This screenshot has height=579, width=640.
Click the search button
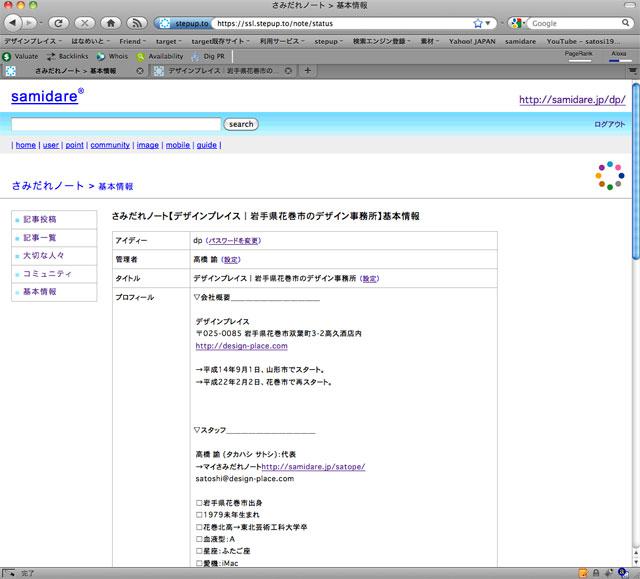point(241,124)
